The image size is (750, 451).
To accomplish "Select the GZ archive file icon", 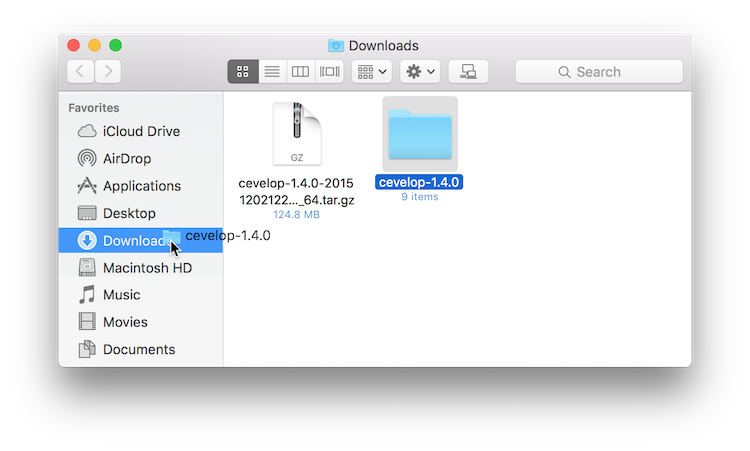I will [x=297, y=133].
